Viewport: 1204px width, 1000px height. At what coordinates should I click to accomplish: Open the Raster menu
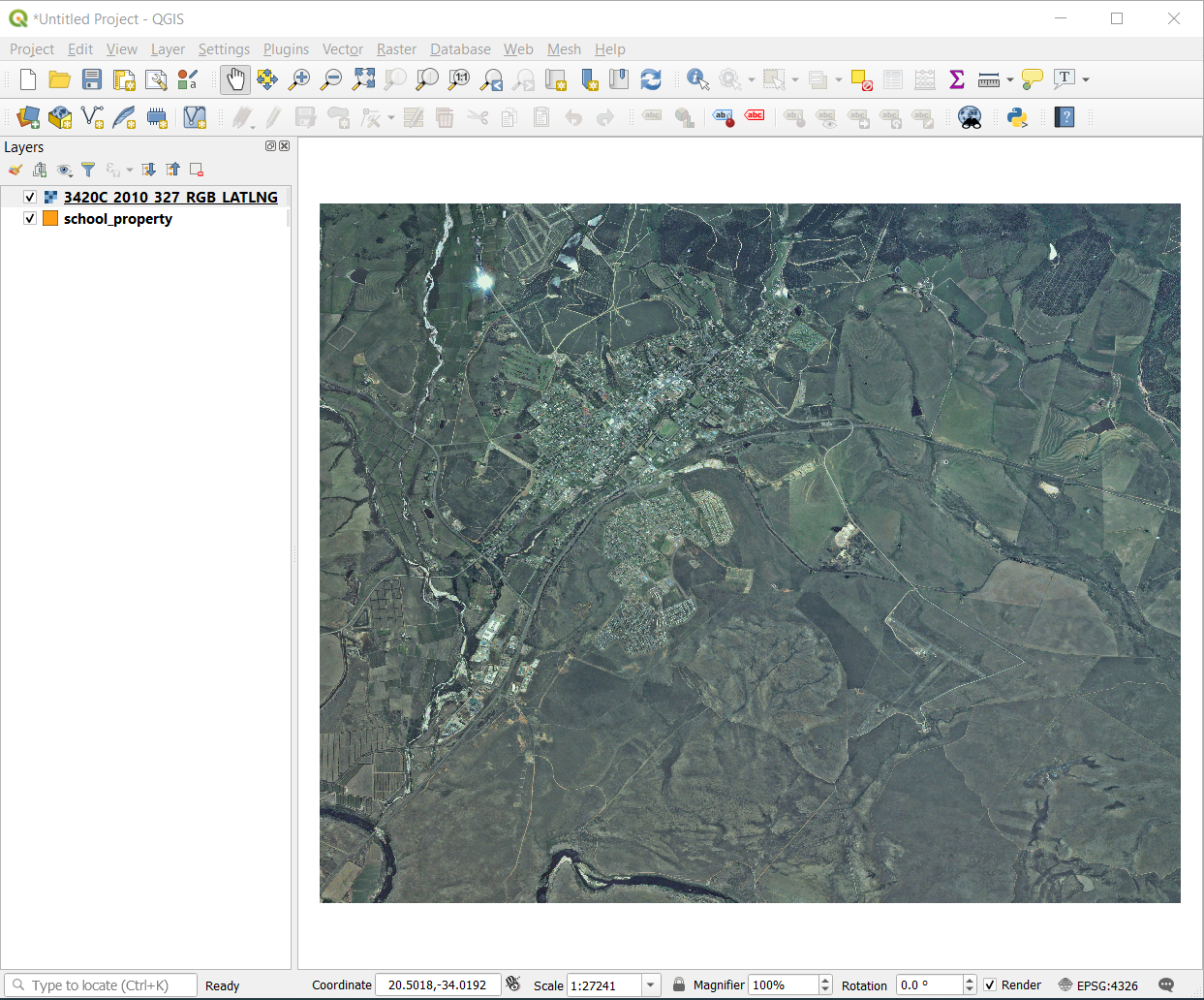click(396, 49)
